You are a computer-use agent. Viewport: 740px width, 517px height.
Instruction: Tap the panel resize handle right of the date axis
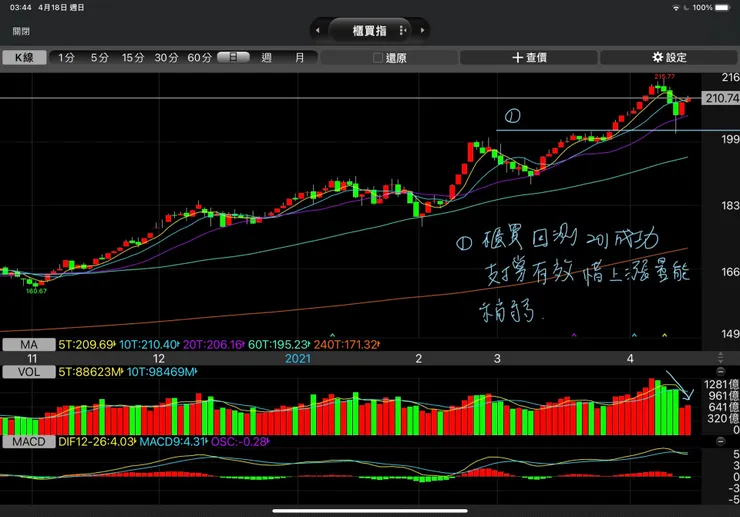point(720,357)
